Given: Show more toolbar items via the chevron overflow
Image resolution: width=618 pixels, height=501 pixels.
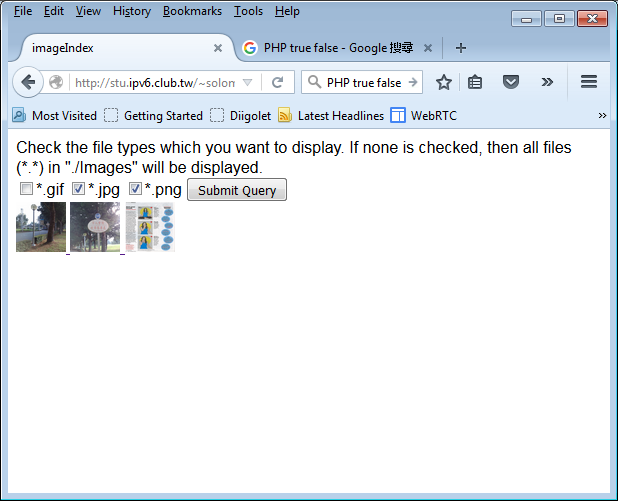Looking at the screenshot, I should 547,83.
